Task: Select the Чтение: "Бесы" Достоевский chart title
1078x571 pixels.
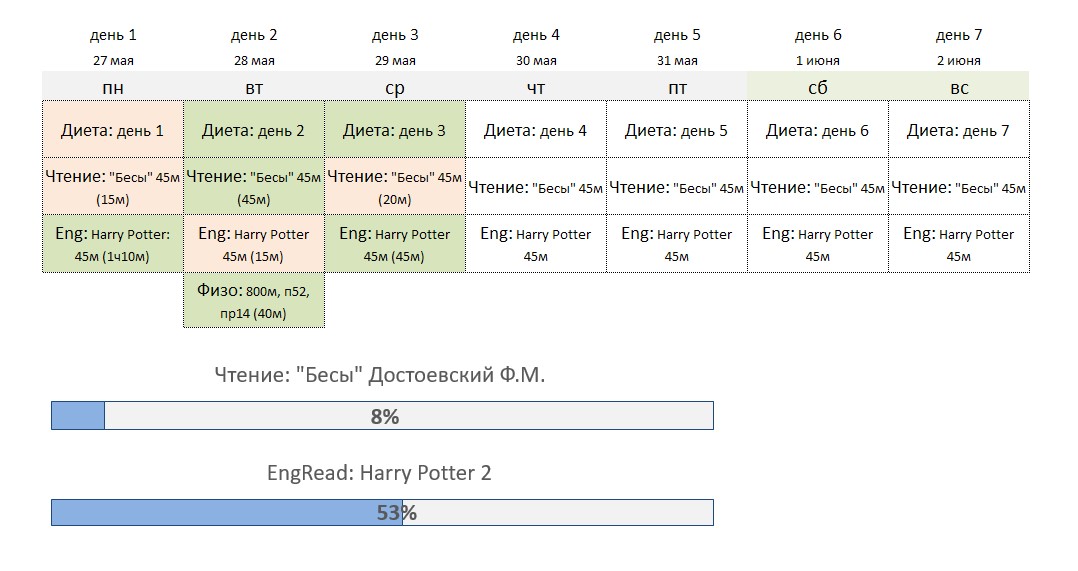Action: 380,374
